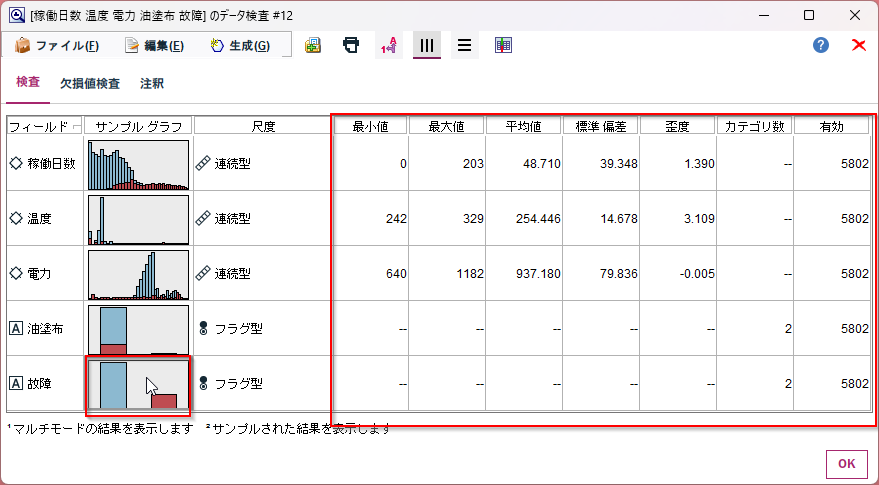The height and width of the screenshot is (485, 879).
Task: Click the ruler icon in 温度 row
Action: click(203, 219)
